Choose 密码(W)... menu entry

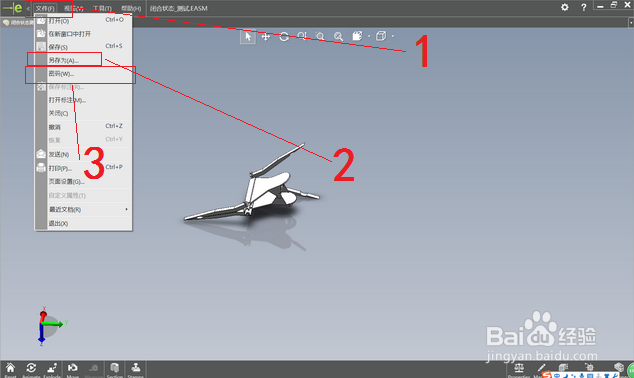[83, 74]
